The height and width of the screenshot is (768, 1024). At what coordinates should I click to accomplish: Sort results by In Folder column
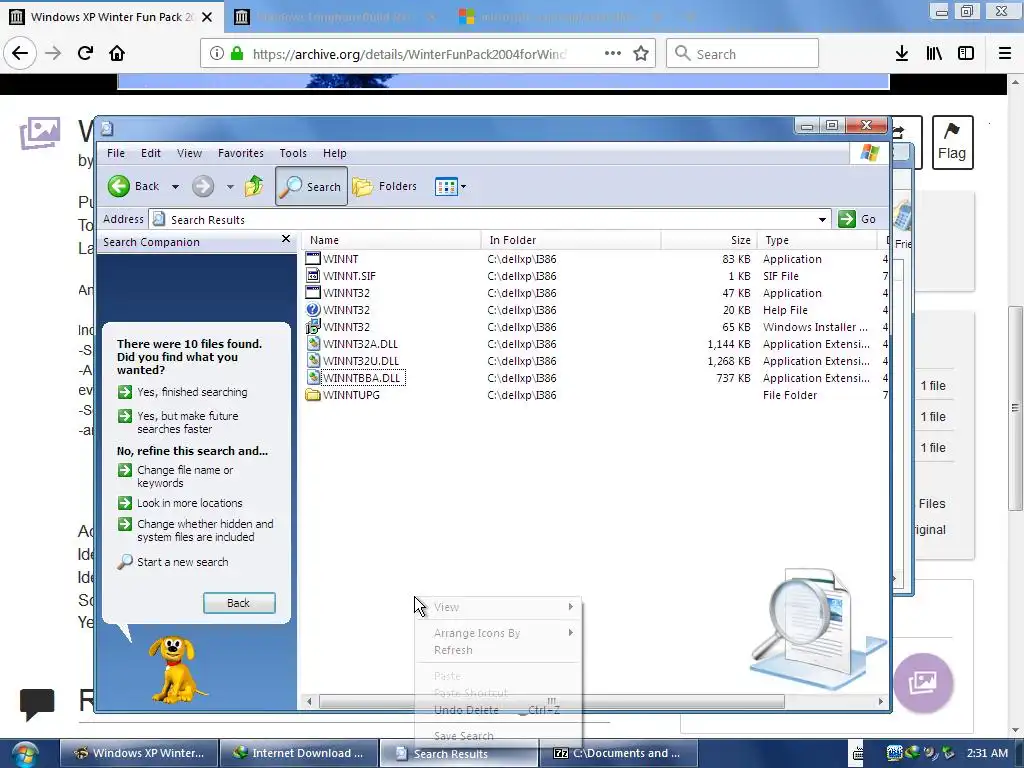pos(571,240)
